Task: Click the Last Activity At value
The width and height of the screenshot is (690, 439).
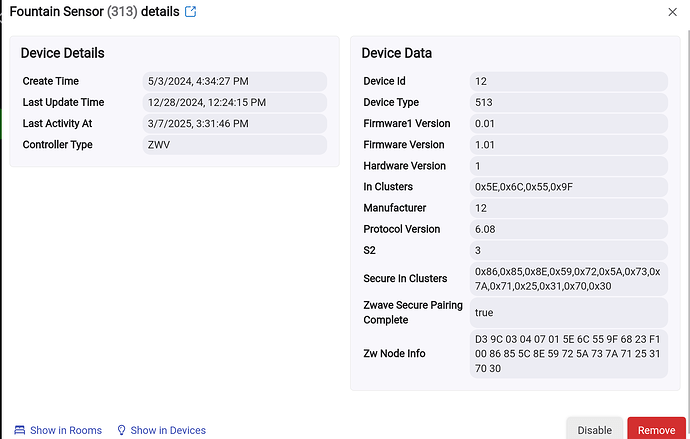Action: (234, 123)
